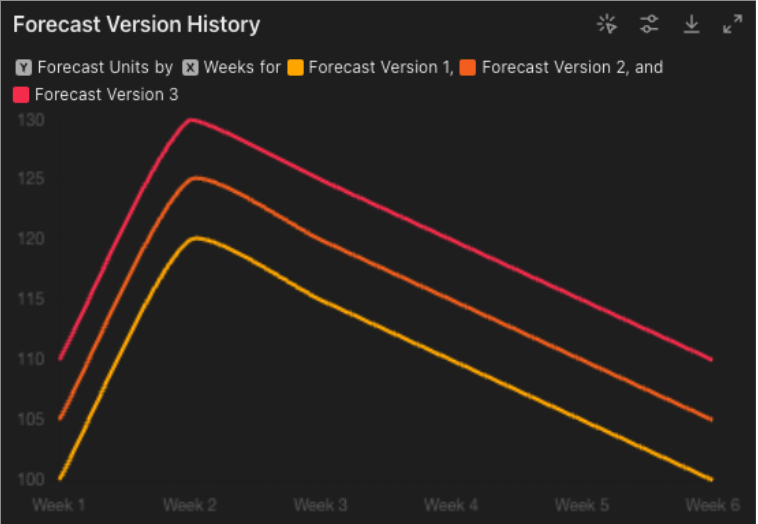This screenshot has width=758, height=524.
Task: Click the Week 6 axis label
Action: (x=711, y=505)
